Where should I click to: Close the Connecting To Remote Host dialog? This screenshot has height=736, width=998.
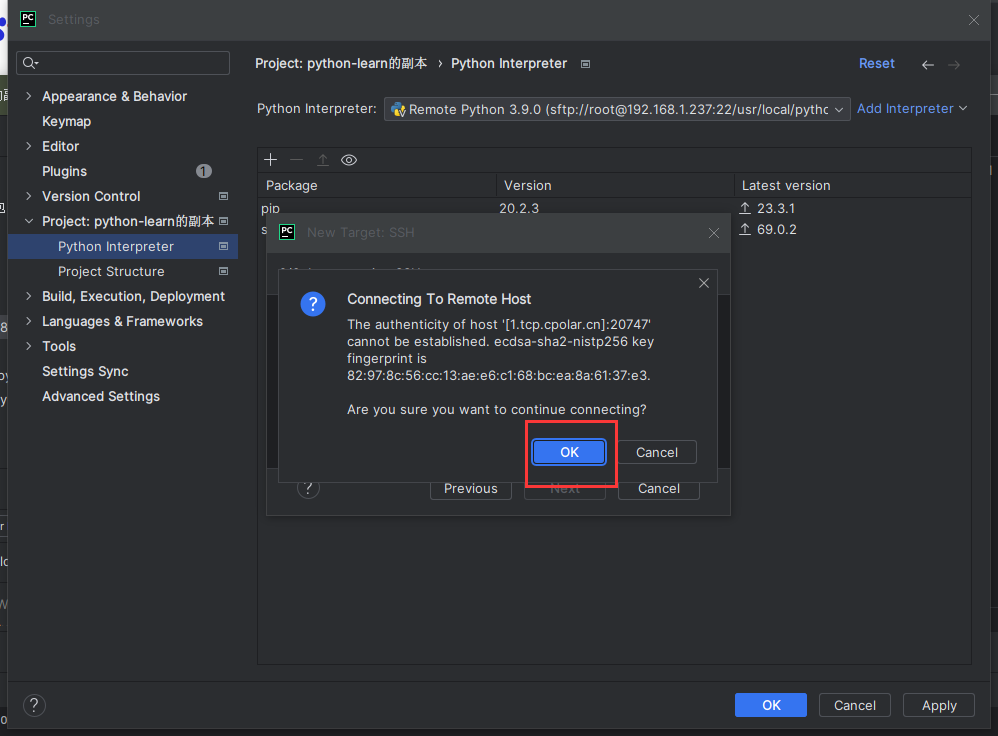click(704, 283)
